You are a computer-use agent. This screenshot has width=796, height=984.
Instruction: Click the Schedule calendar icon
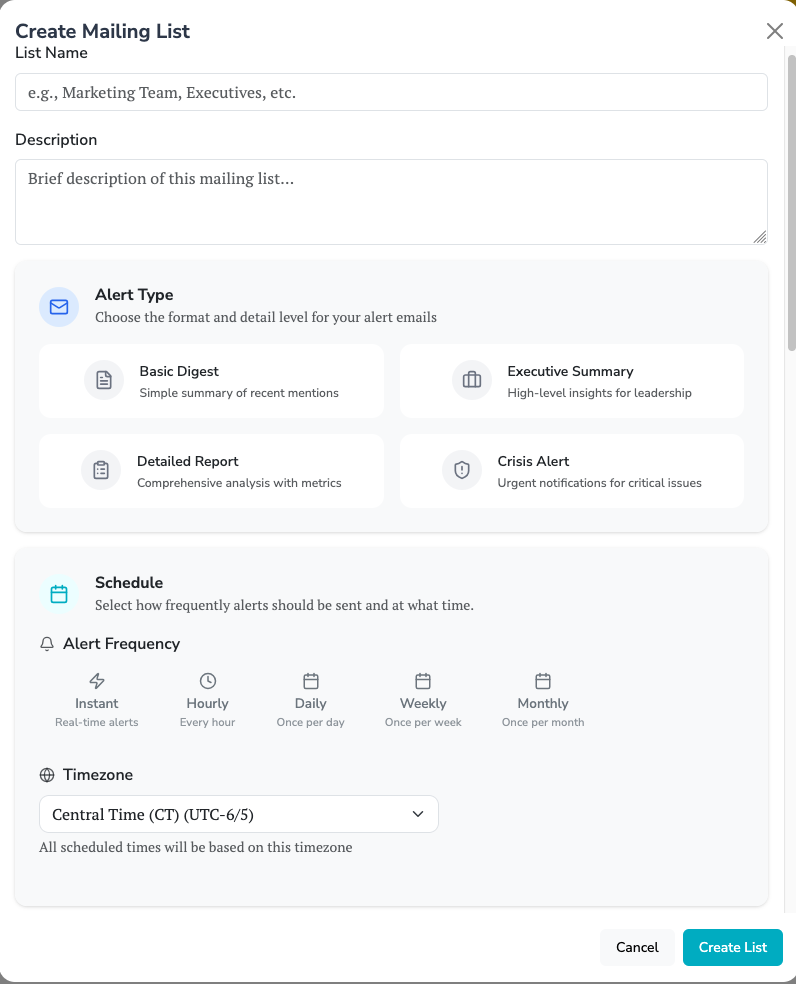(59, 594)
